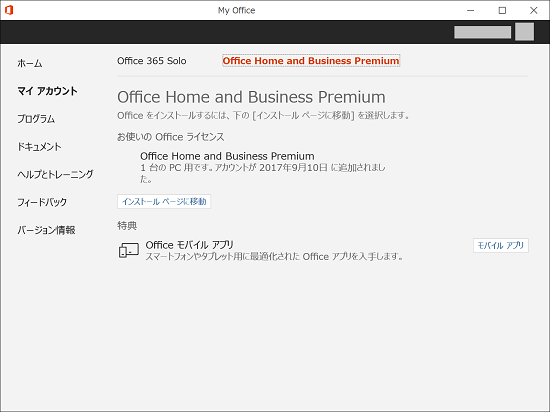Open バージョン情報 in the sidebar
Image resolution: width=550 pixels, height=412 pixels.
click(x=46, y=230)
